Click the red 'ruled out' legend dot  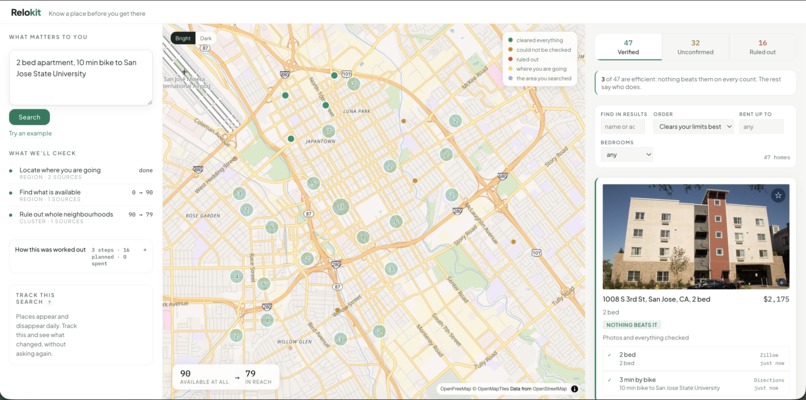tap(510, 60)
